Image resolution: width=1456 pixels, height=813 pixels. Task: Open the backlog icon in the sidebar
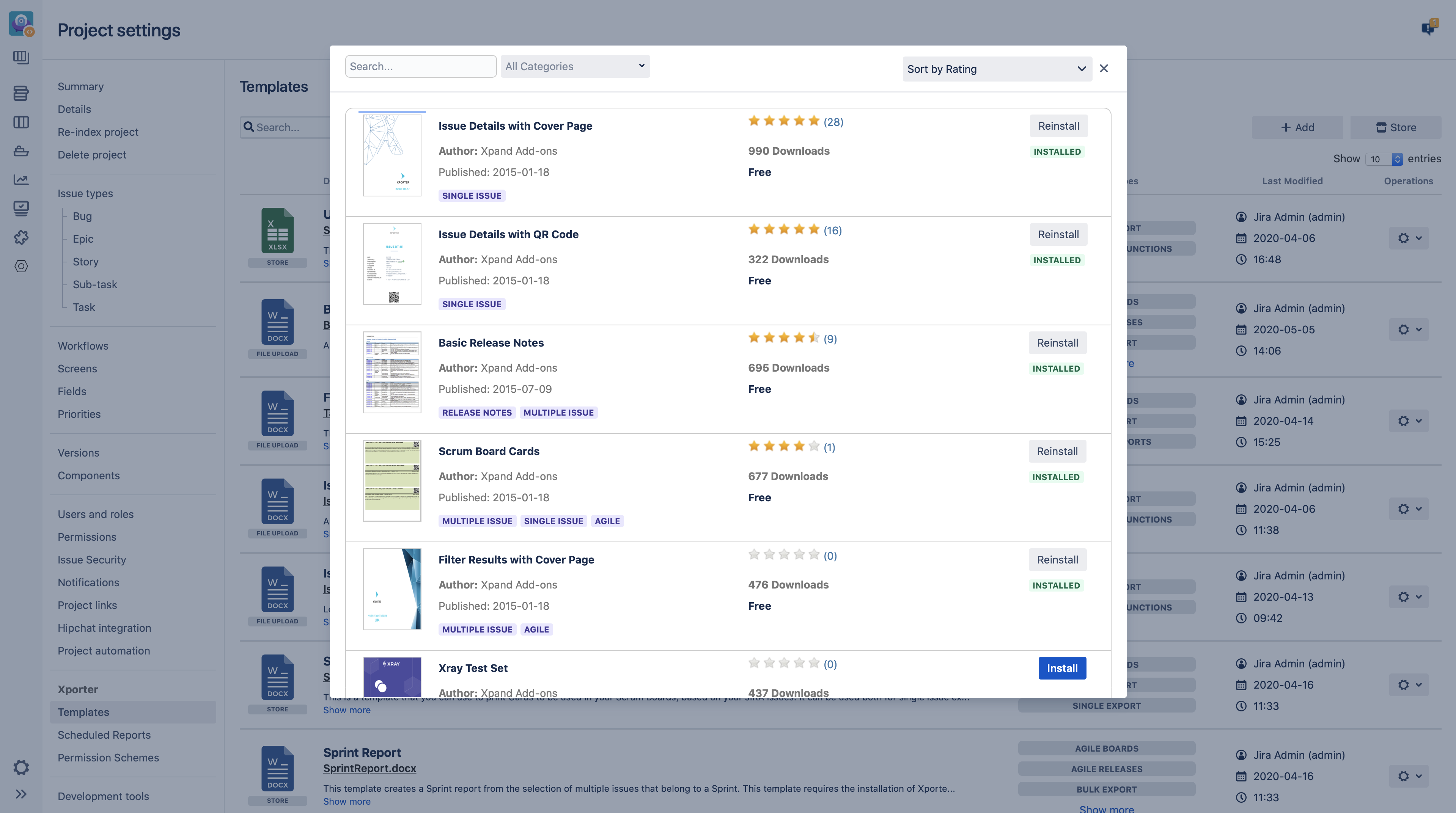click(21, 93)
